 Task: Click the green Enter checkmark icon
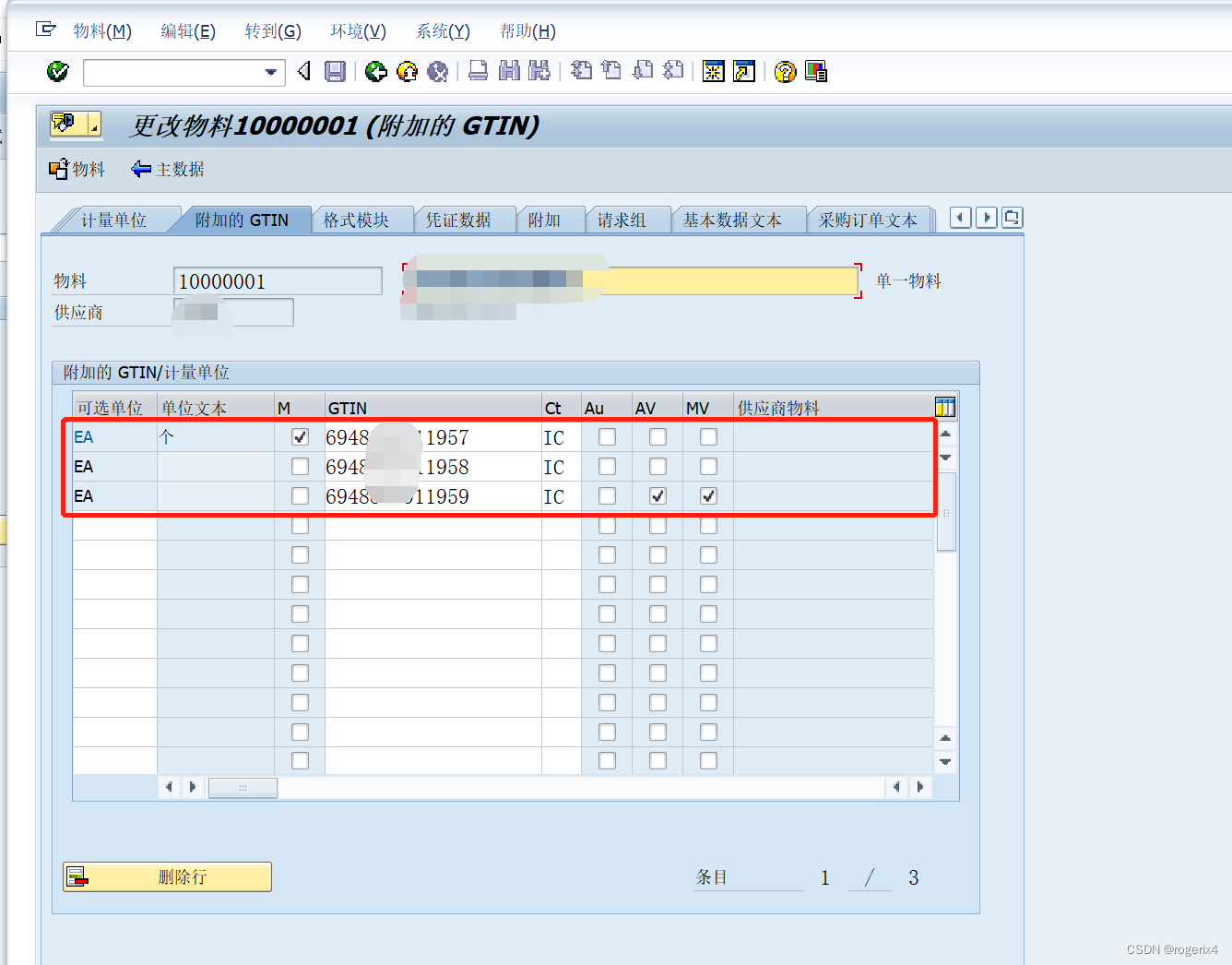(57, 71)
